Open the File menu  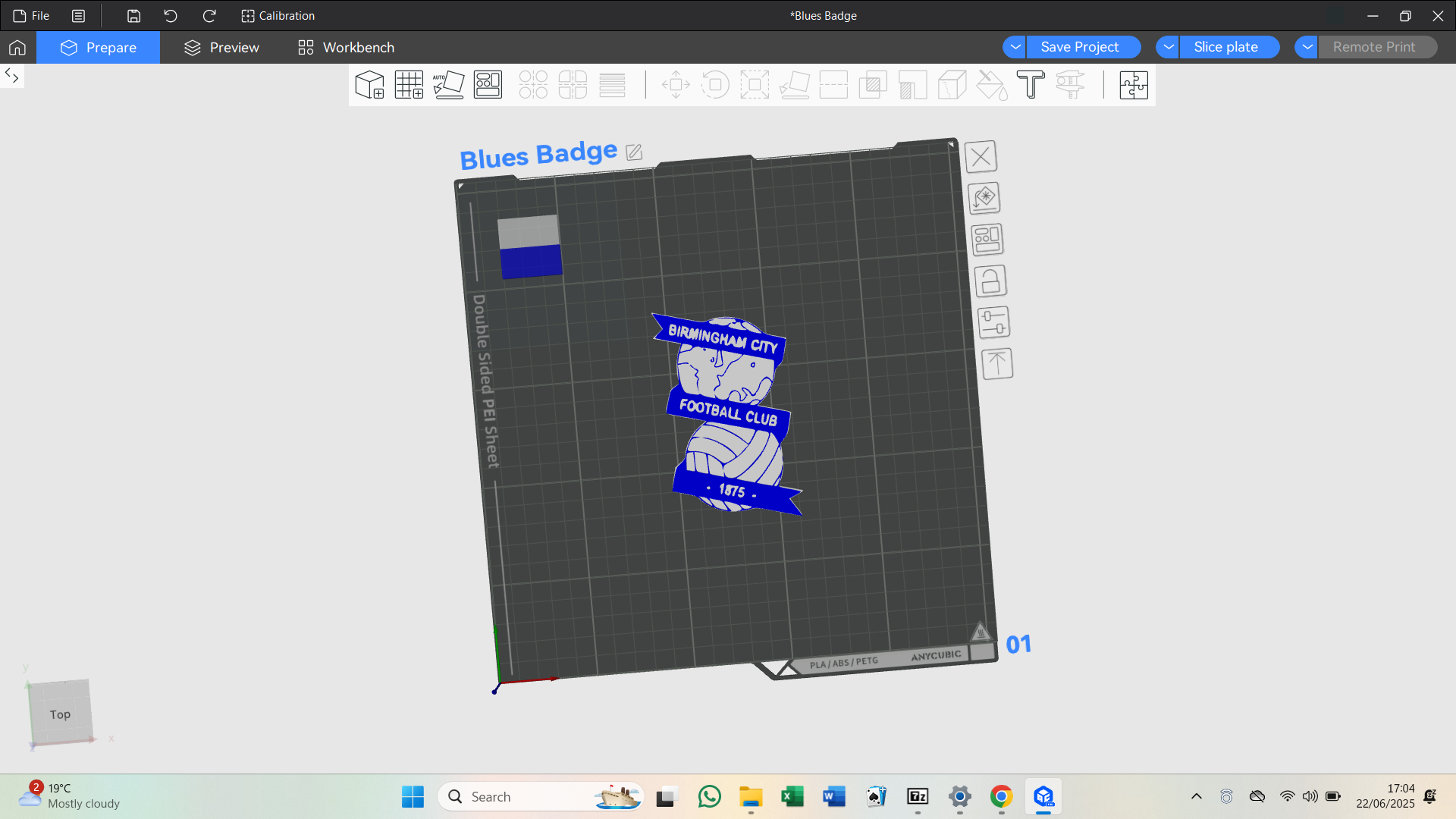coord(31,16)
